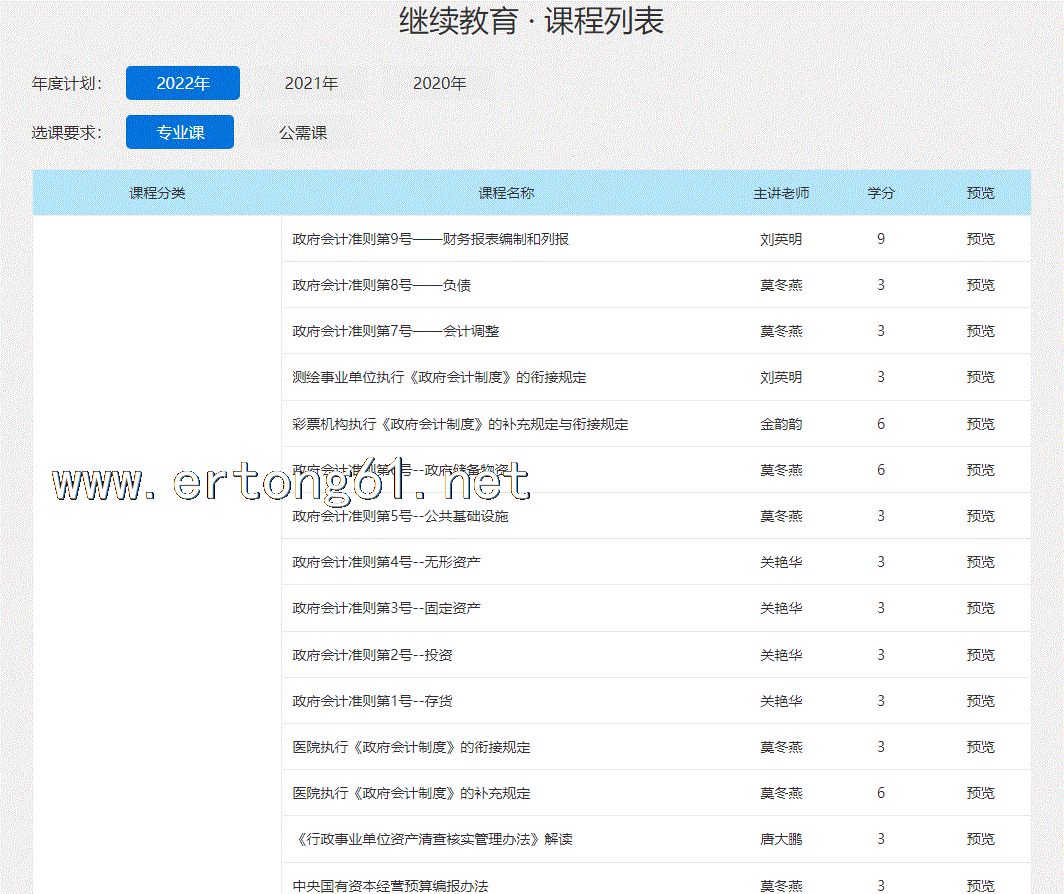Open course title 政府会计准则第1号--存货
This screenshot has width=1064, height=894.
(x=372, y=701)
